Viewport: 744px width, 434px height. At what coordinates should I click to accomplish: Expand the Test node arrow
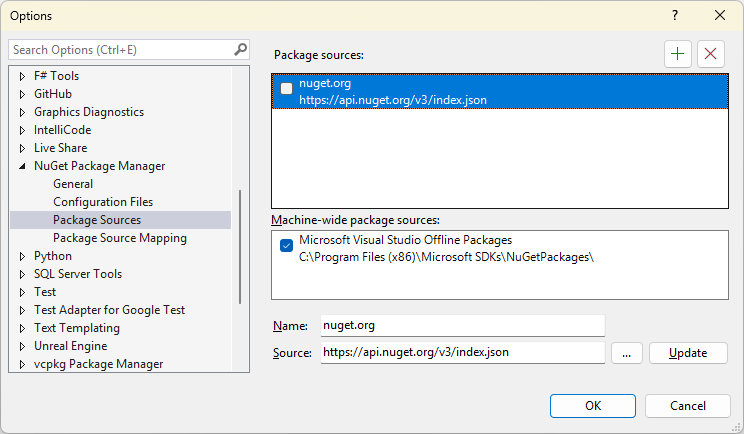pyautogui.click(x=22, y=292)
